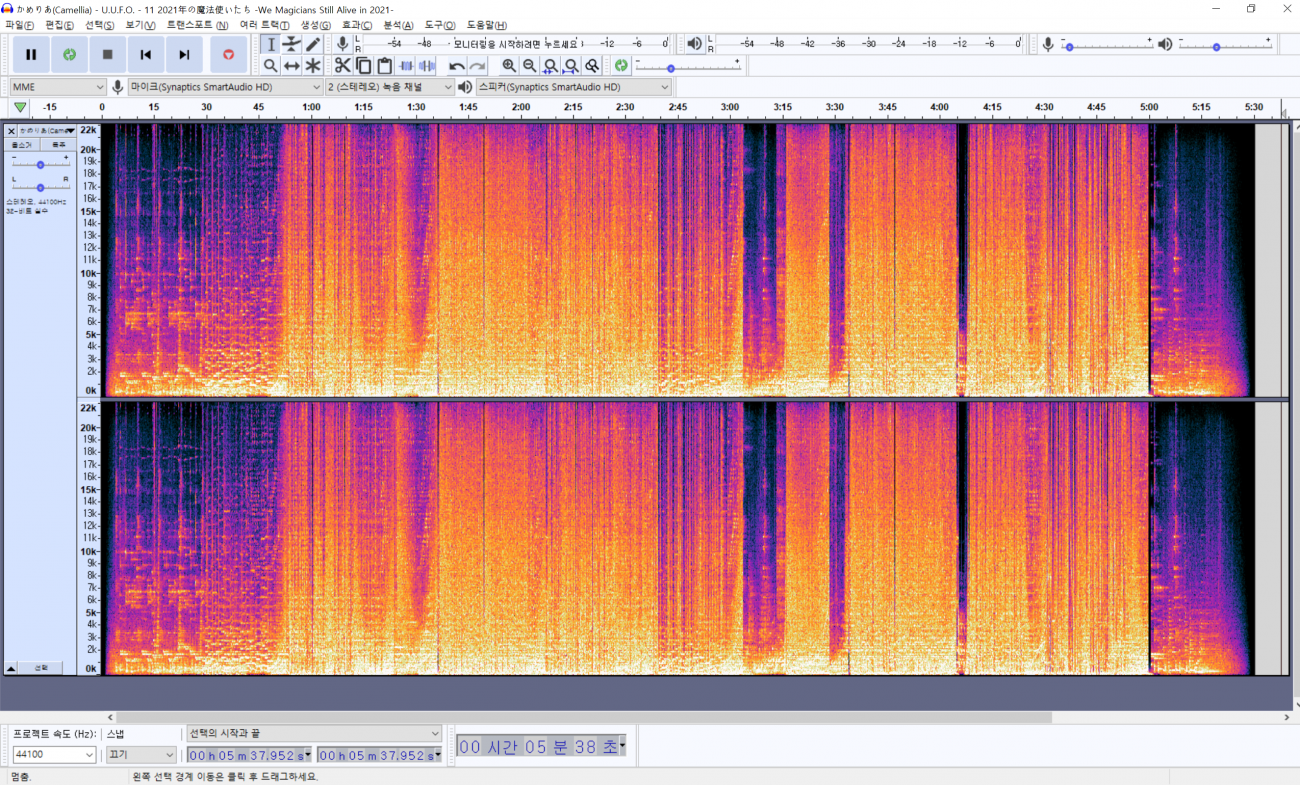Click Skip to End button

click(184, 55)
